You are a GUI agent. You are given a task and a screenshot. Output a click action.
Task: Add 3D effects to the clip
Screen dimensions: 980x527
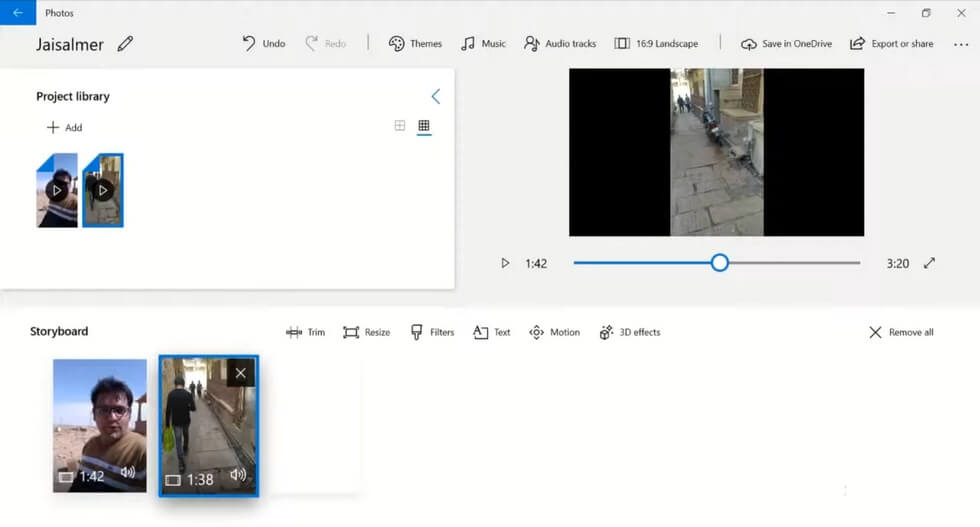629,333
